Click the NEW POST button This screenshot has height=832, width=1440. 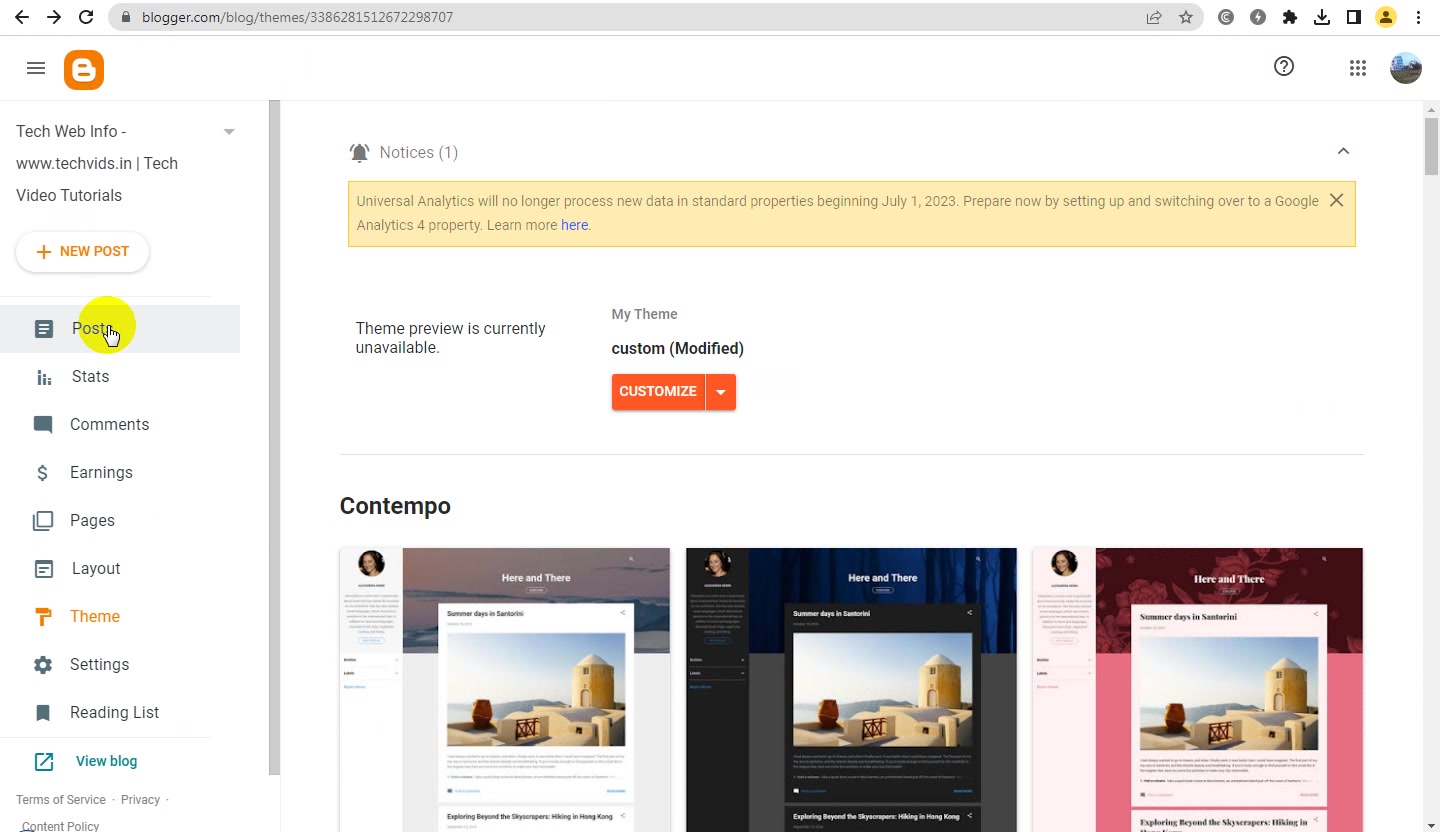[x=83, y=252]
